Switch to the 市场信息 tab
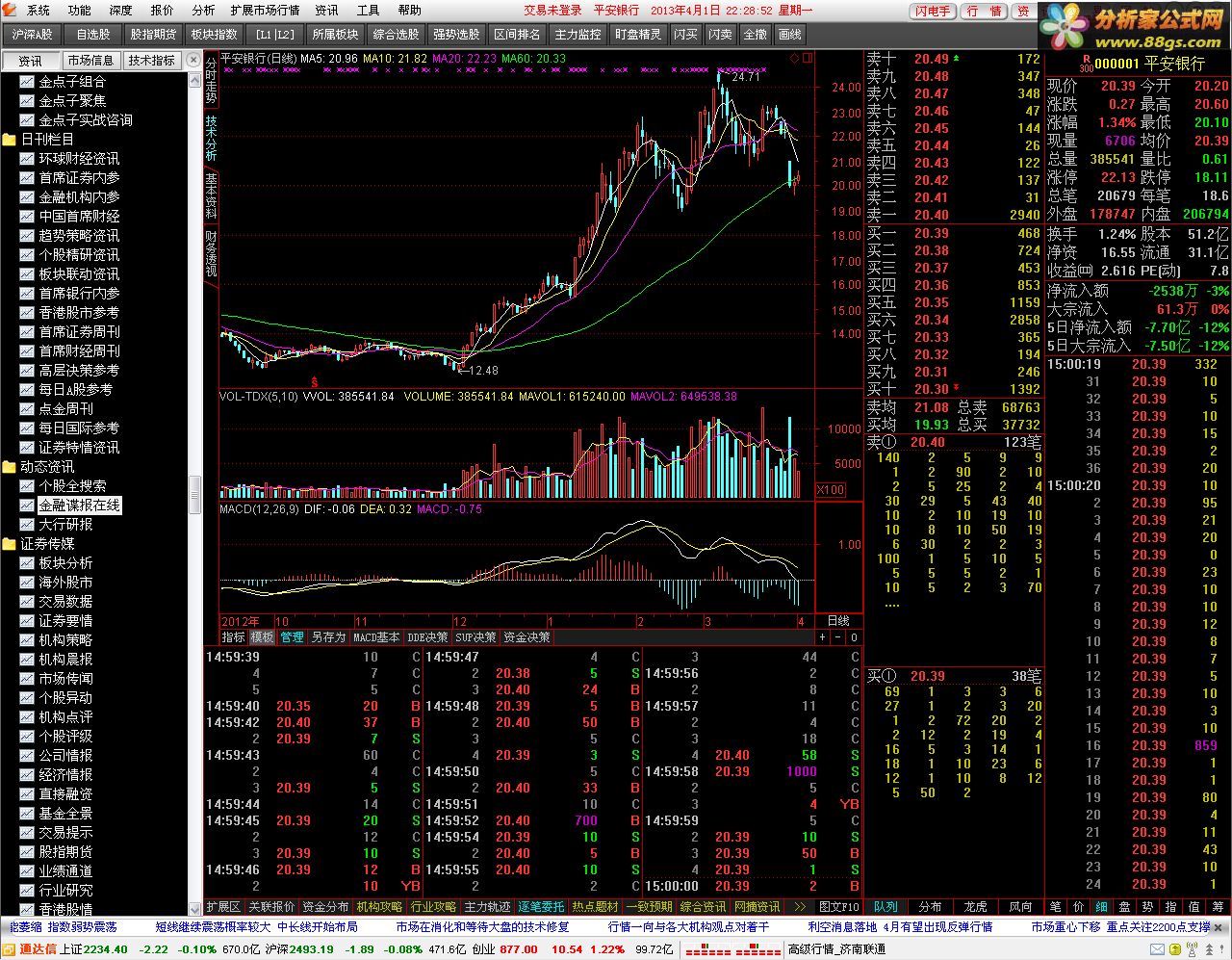Image resolution: width=1232 pixels, height=960 pixels. pos(91,61)
